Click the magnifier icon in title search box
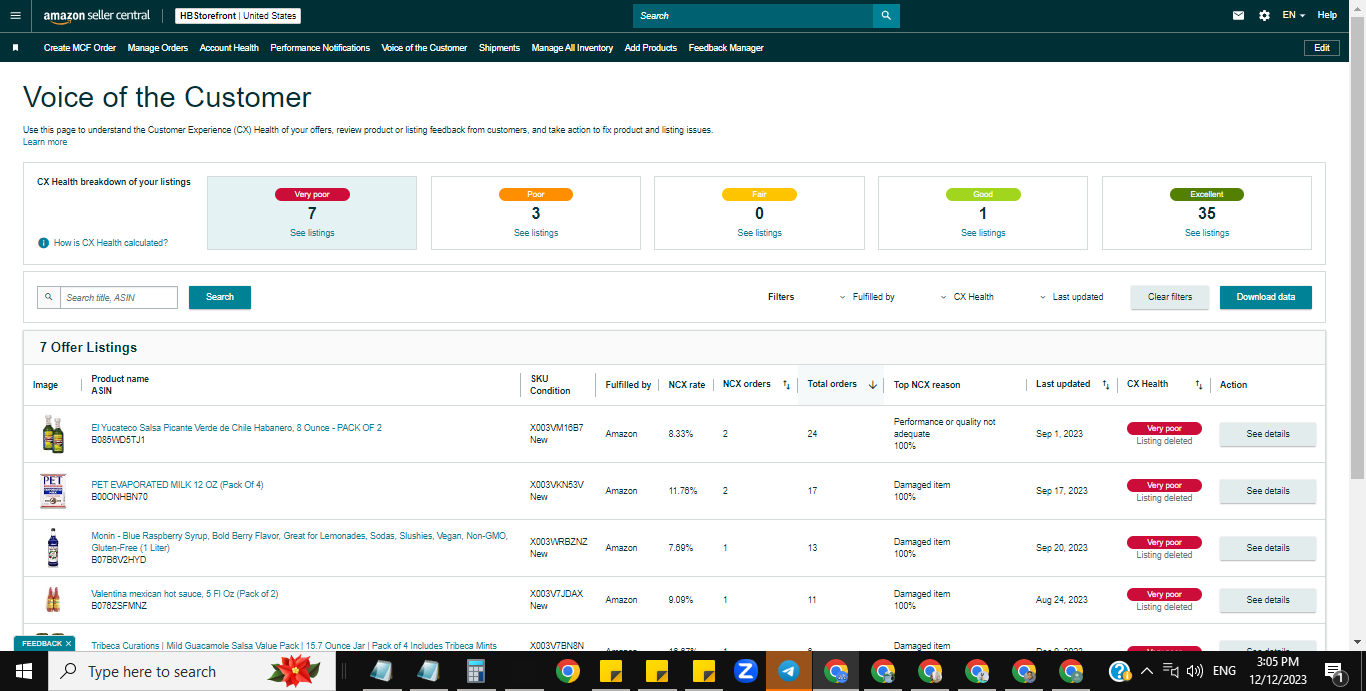The width and height of the screenshot is (1366, 691). (49, 297)
